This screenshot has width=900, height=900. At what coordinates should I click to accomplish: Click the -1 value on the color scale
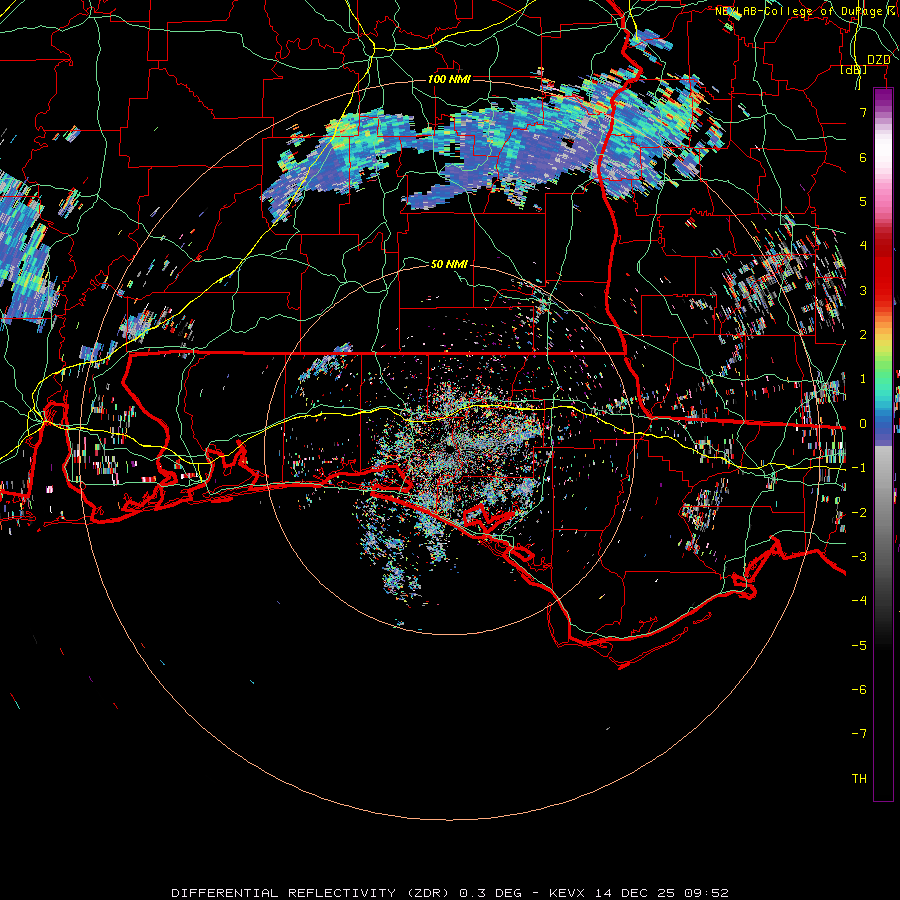859,468
